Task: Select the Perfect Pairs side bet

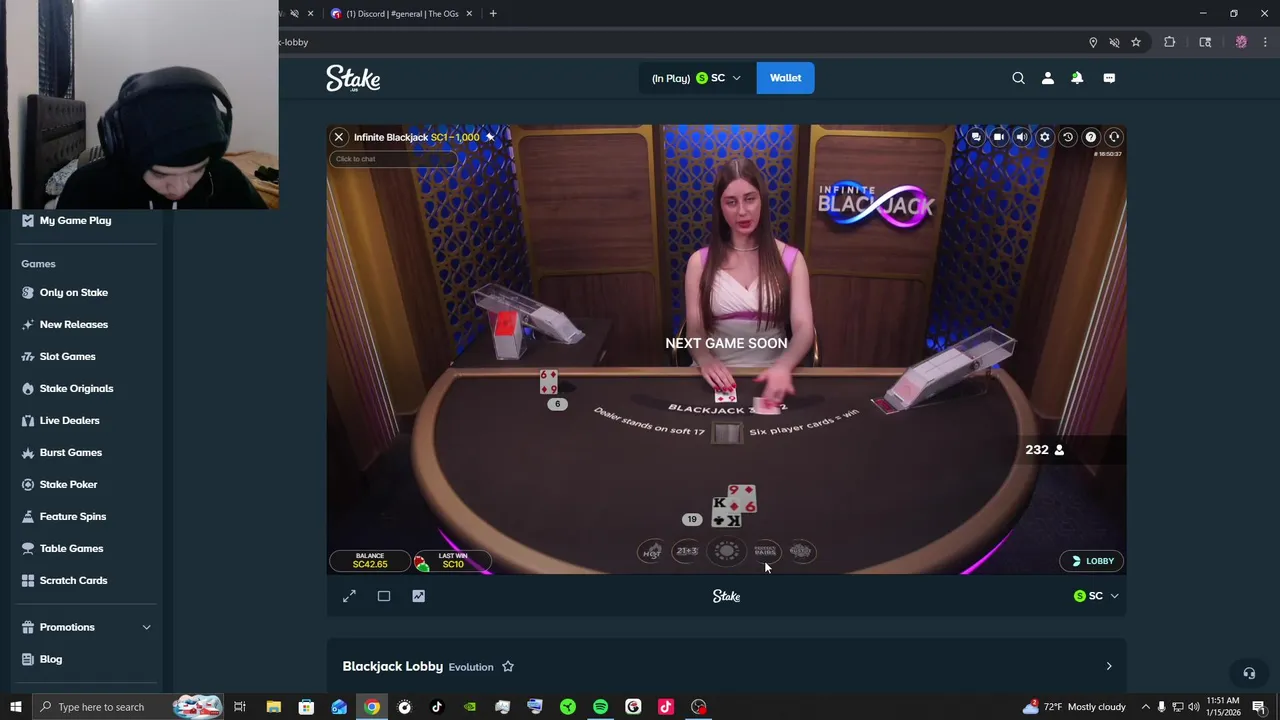Action: 766,551
